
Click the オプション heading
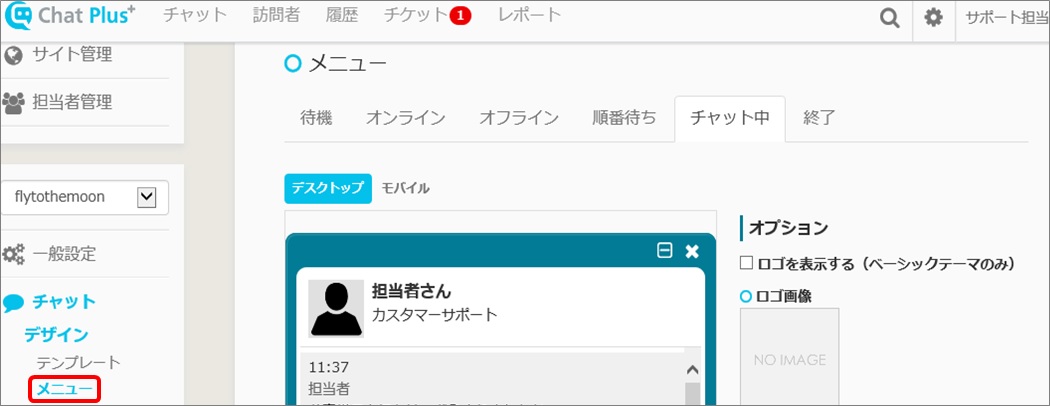pos(788,228)
